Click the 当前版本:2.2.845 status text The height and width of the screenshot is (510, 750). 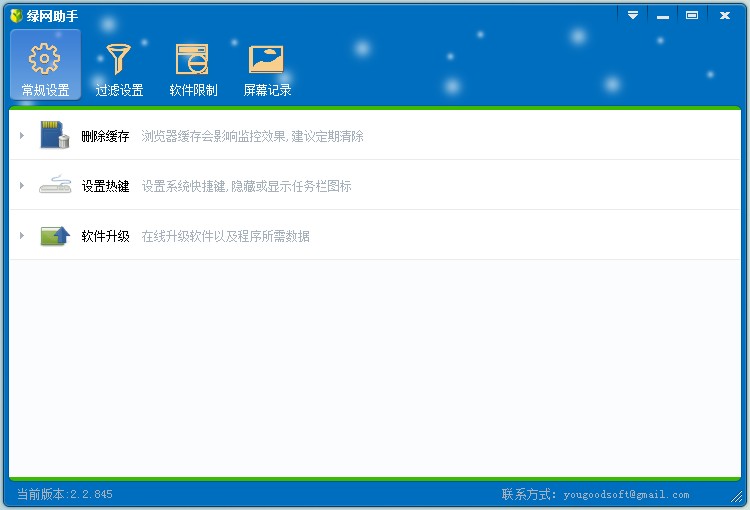click(65, 494)
